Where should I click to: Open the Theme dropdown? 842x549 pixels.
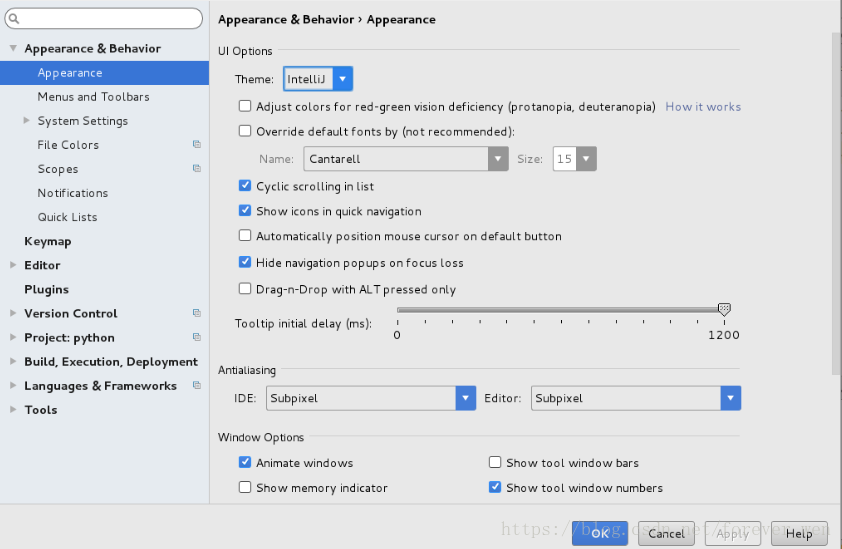coord(318,79)
